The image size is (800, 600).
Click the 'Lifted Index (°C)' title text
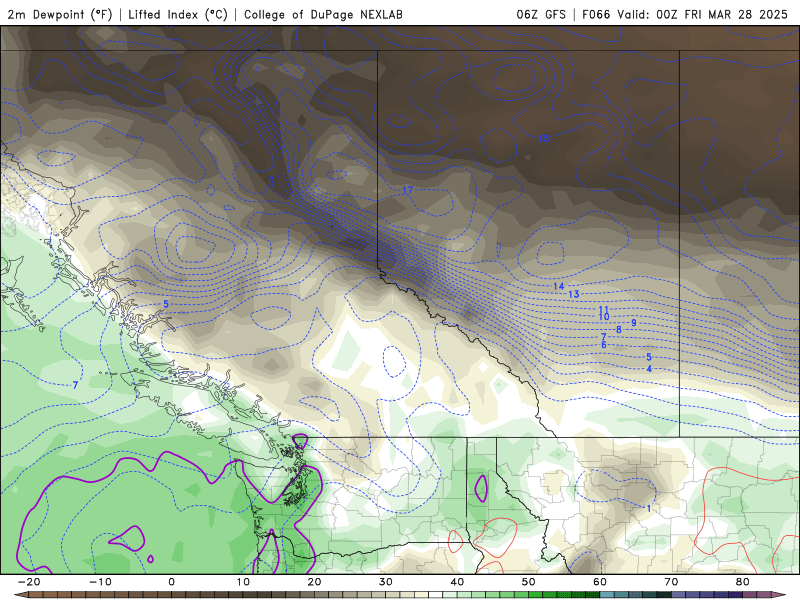click(178, 14)
